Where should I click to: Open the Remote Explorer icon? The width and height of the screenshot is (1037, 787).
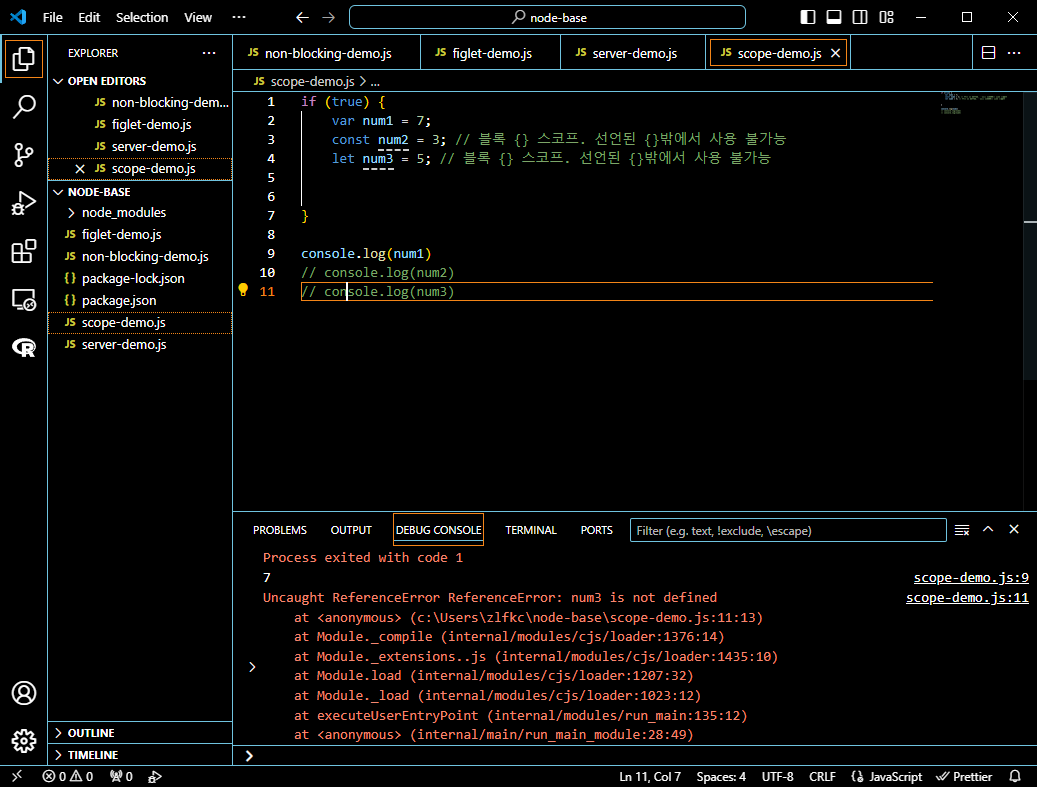(24, 300)
